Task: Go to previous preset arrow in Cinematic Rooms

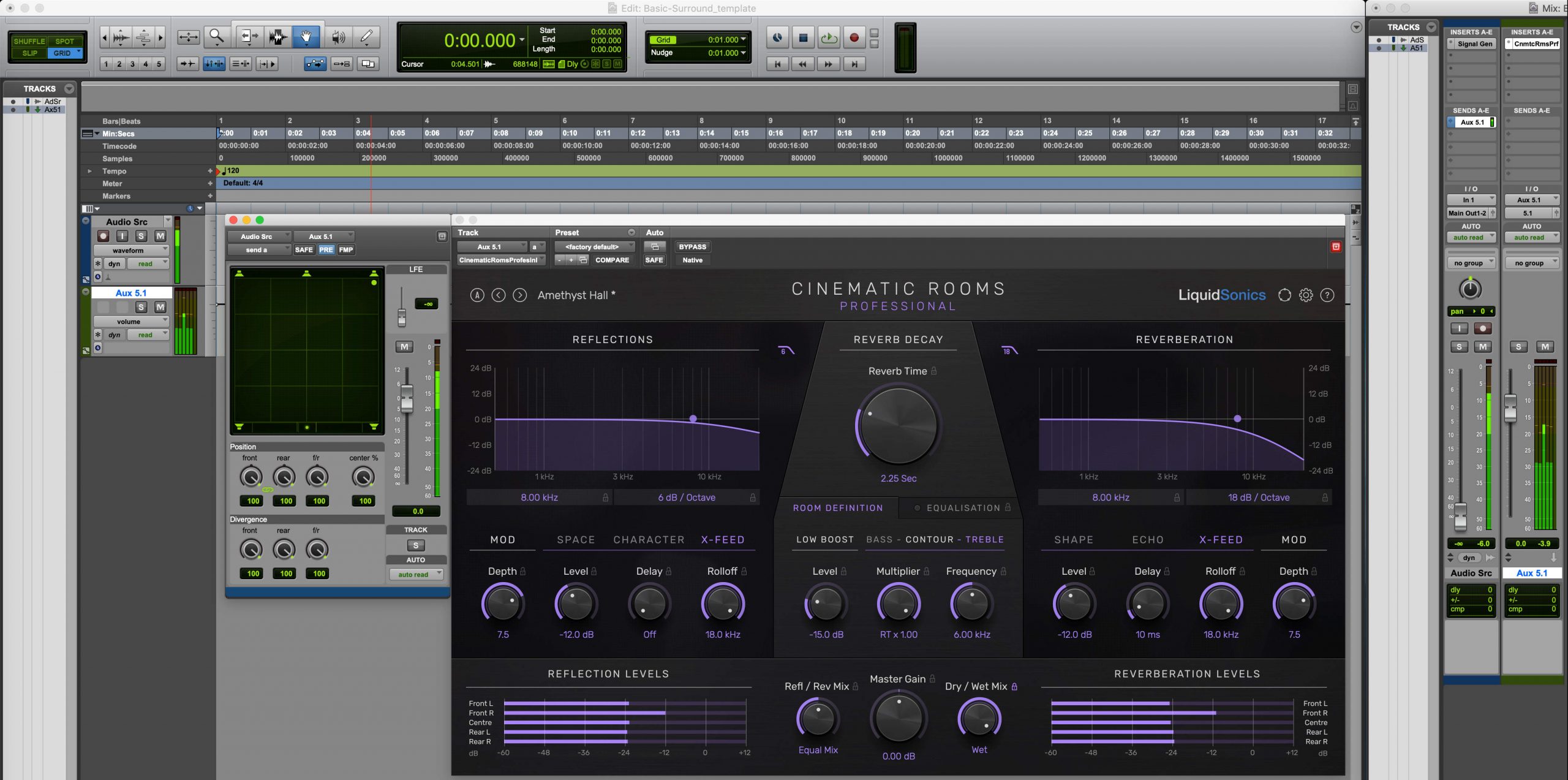Action: pyautogui.click(x=499, y=295)
